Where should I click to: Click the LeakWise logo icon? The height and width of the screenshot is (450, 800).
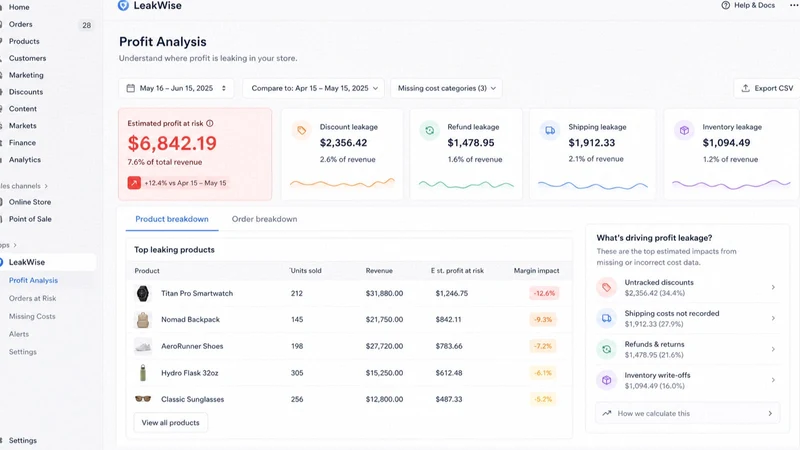click(123, 6)
